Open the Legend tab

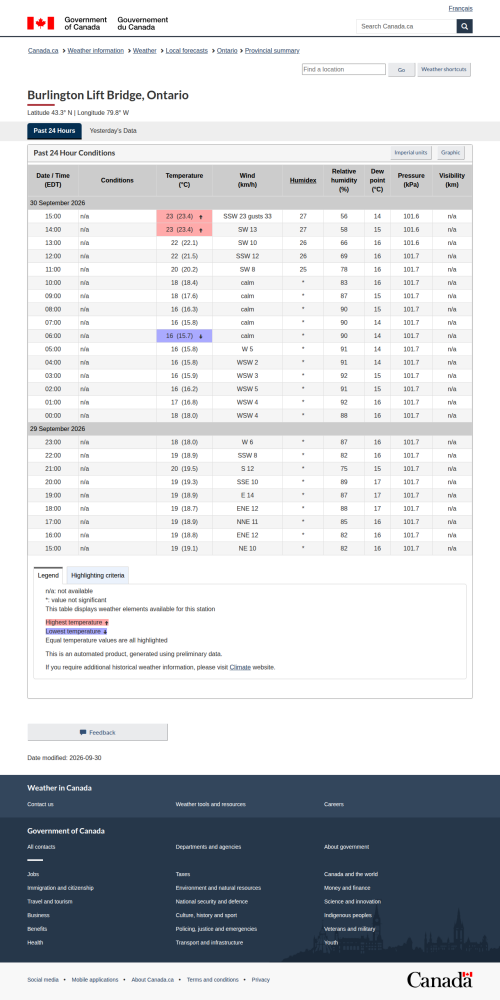[x=48, y=575]
